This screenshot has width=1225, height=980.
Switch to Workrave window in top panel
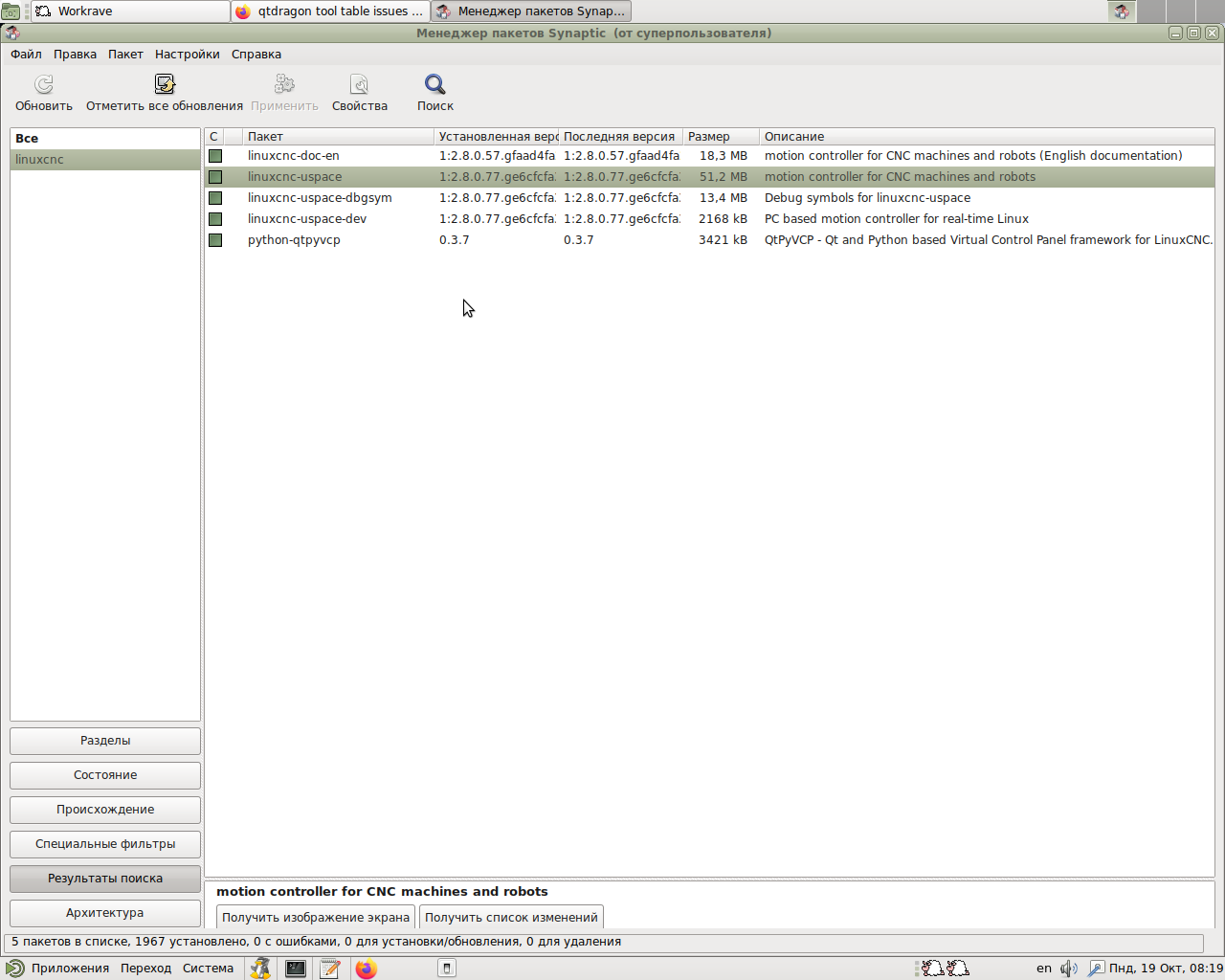coord(130,11)
